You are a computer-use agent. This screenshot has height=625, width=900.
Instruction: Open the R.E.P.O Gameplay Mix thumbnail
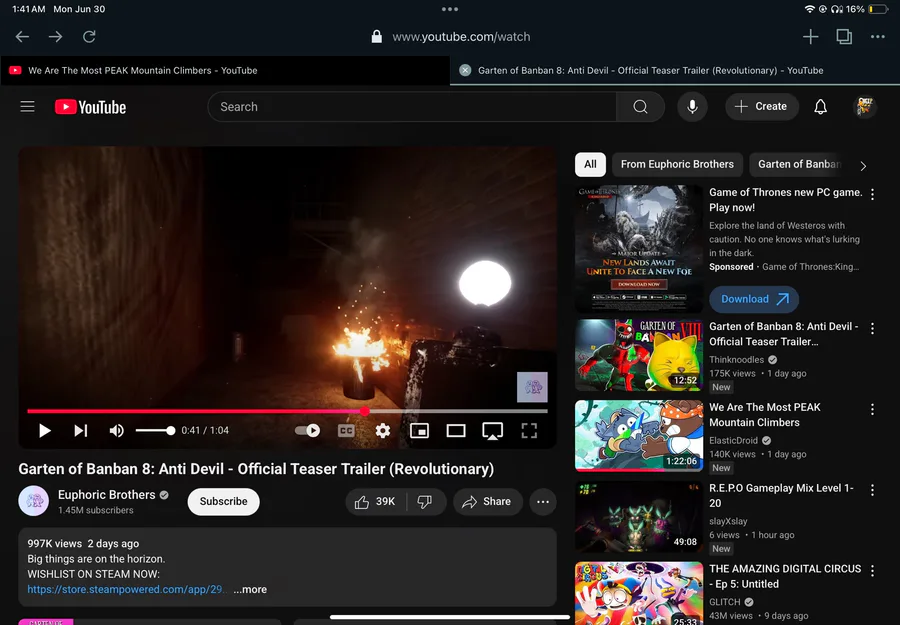tap(639, 517)
